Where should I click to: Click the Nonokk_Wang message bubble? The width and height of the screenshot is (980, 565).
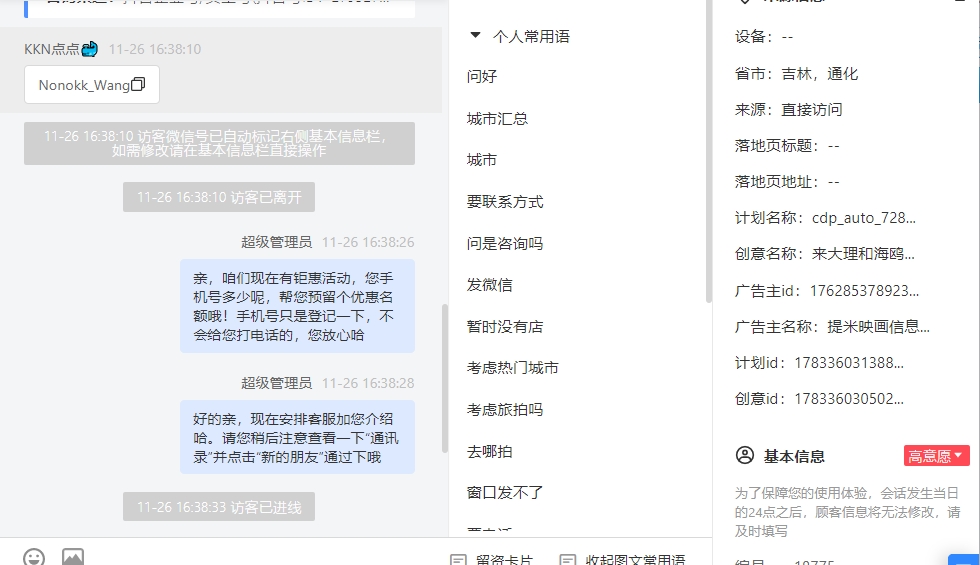click(92, 84)
